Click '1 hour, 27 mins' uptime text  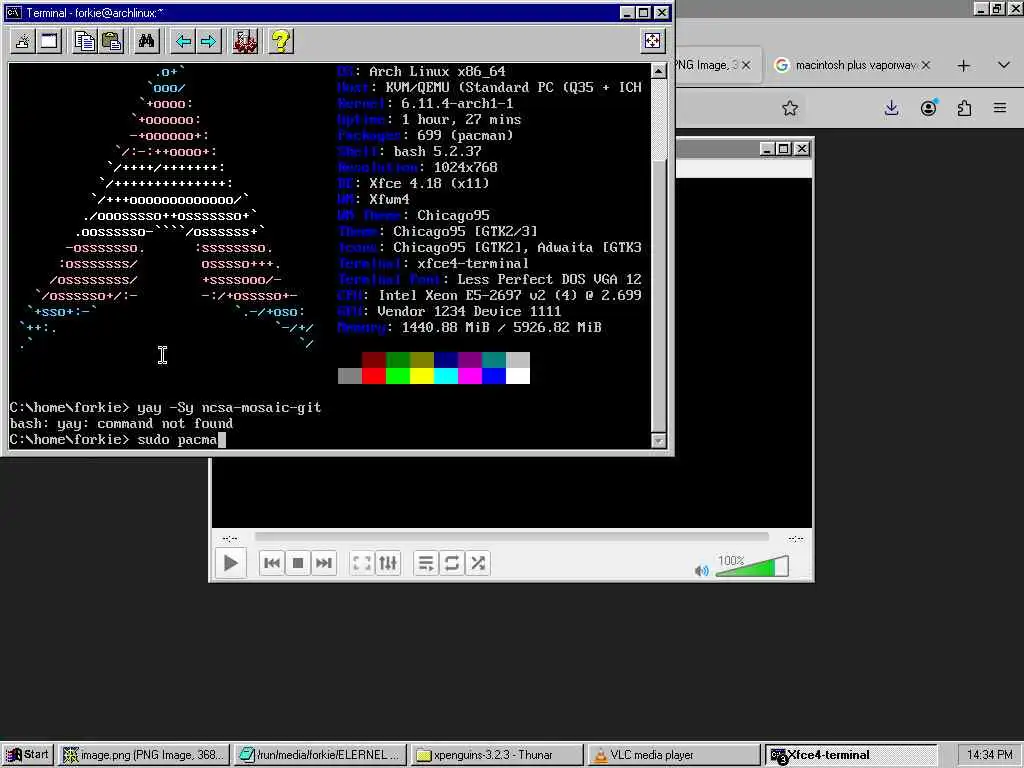461,120
